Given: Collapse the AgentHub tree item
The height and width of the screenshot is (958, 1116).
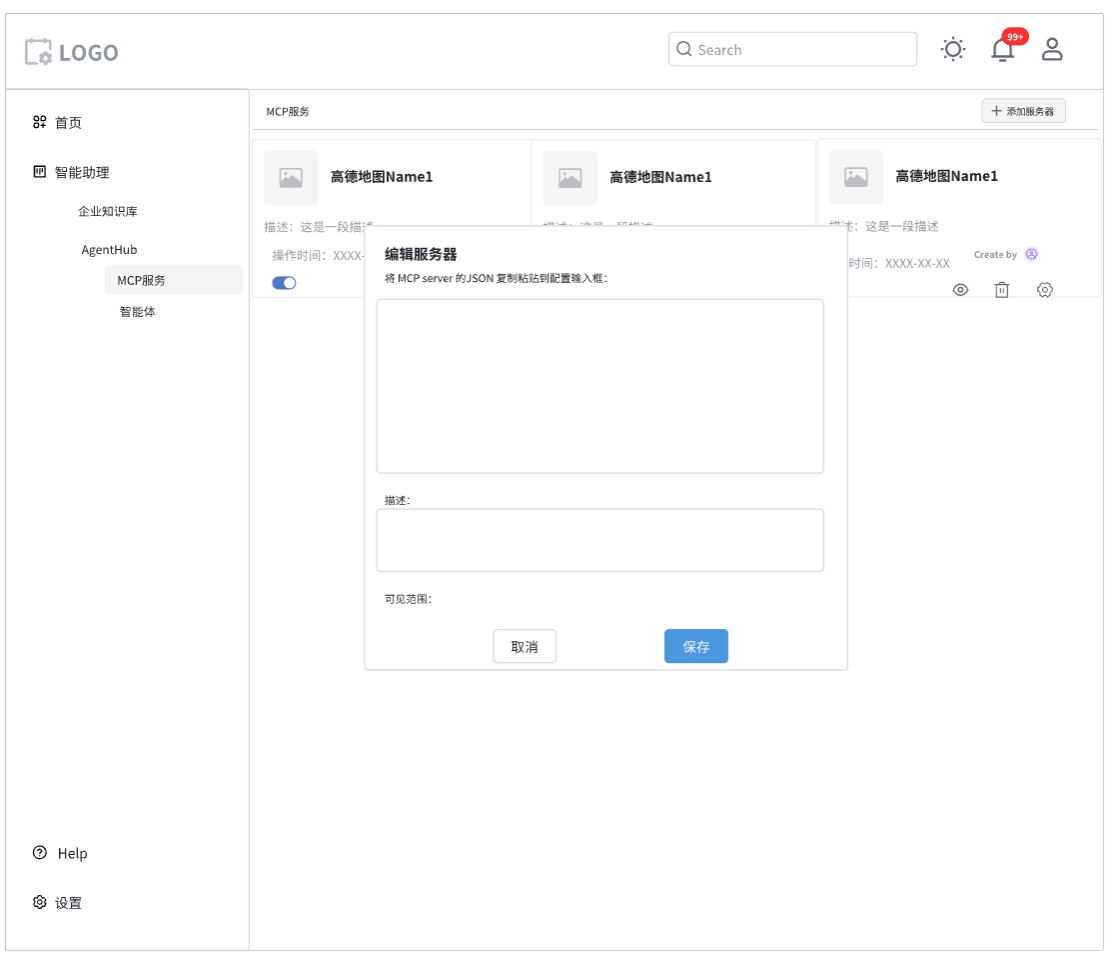Looking at the screenshot, I should 109,249.
